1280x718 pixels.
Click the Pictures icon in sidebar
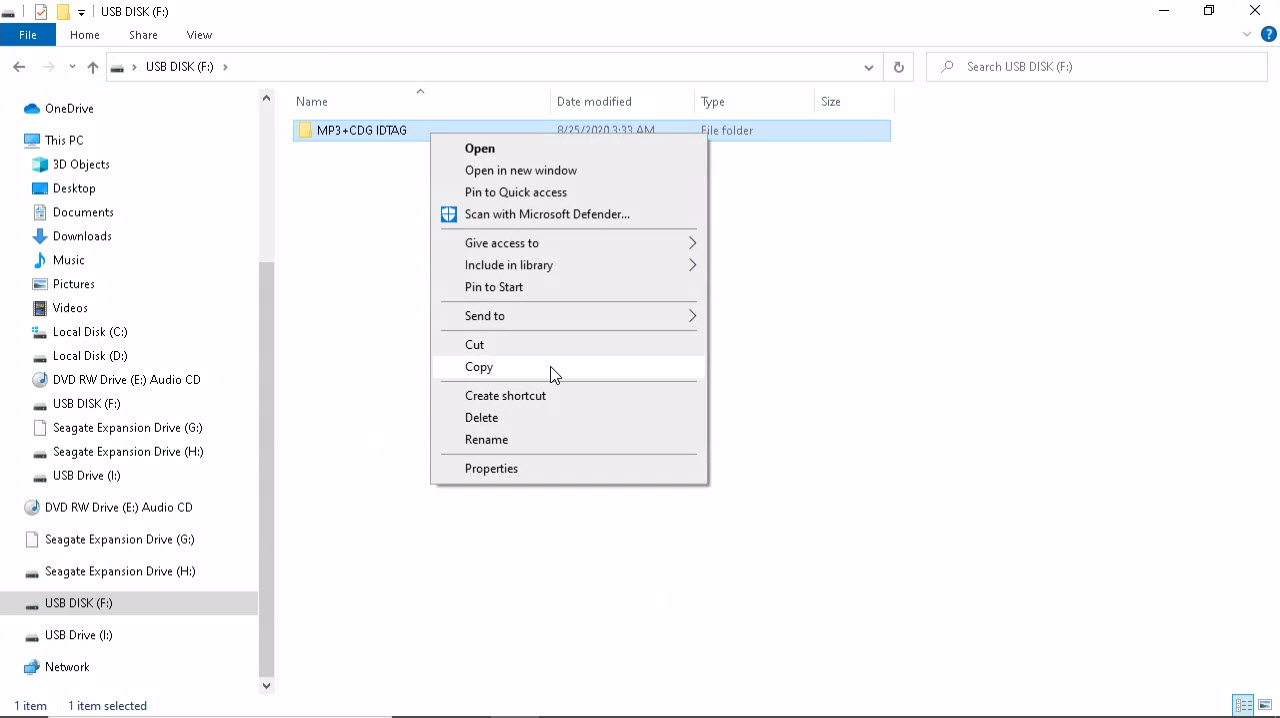coord(40,284)
